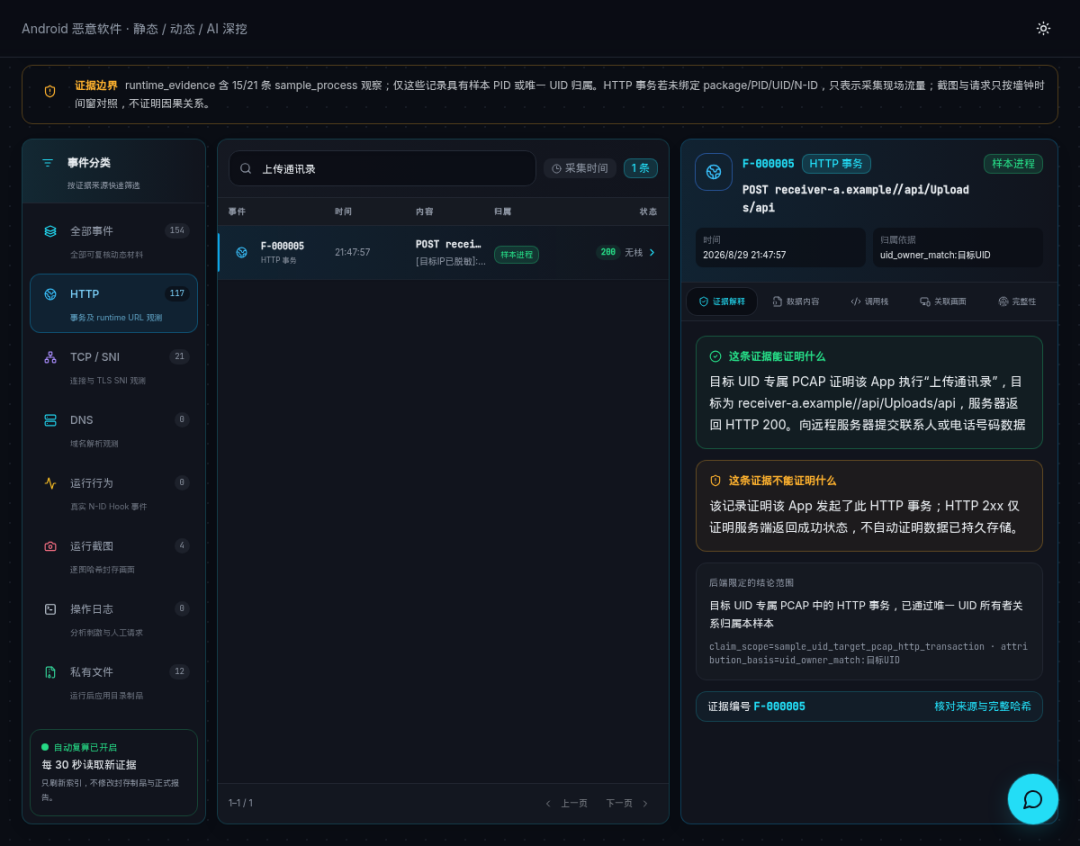Click the 时间 column header
Screen dimensions: 1080x846
pyautogui.click(x=343, y=212)
